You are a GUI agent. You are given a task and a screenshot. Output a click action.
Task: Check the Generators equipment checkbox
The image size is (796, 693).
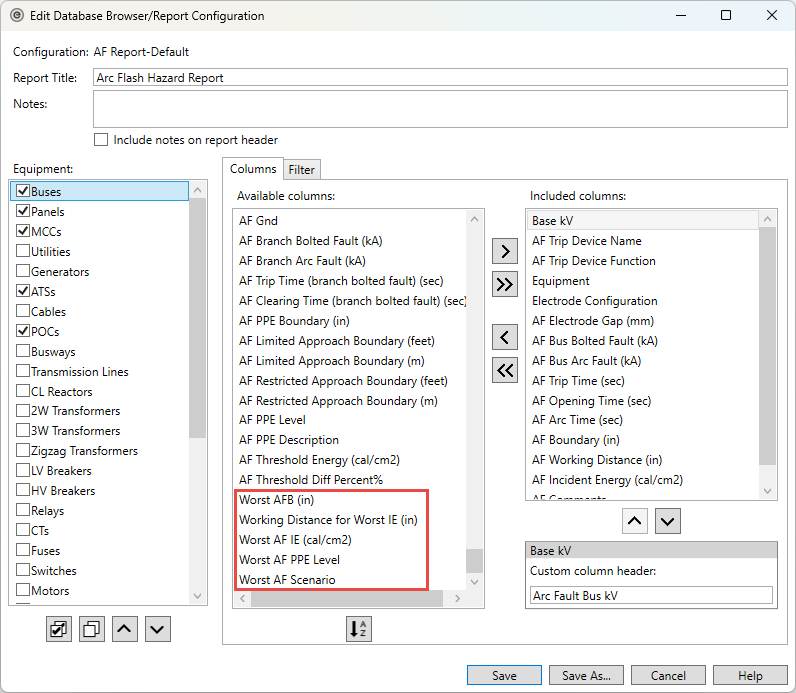(x=23, y=271)
